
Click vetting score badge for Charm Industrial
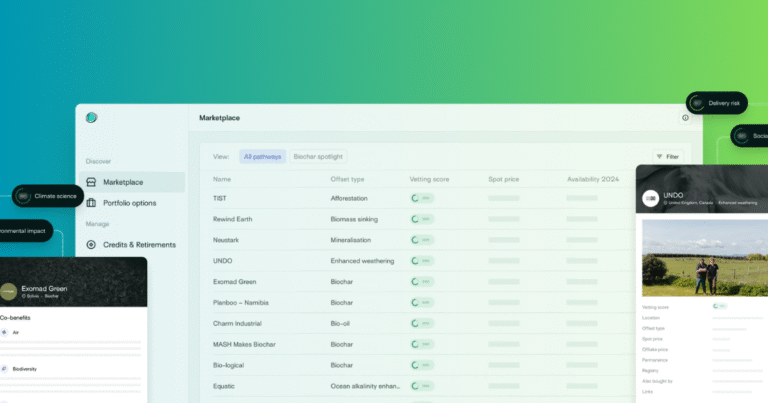coord(422,323)
